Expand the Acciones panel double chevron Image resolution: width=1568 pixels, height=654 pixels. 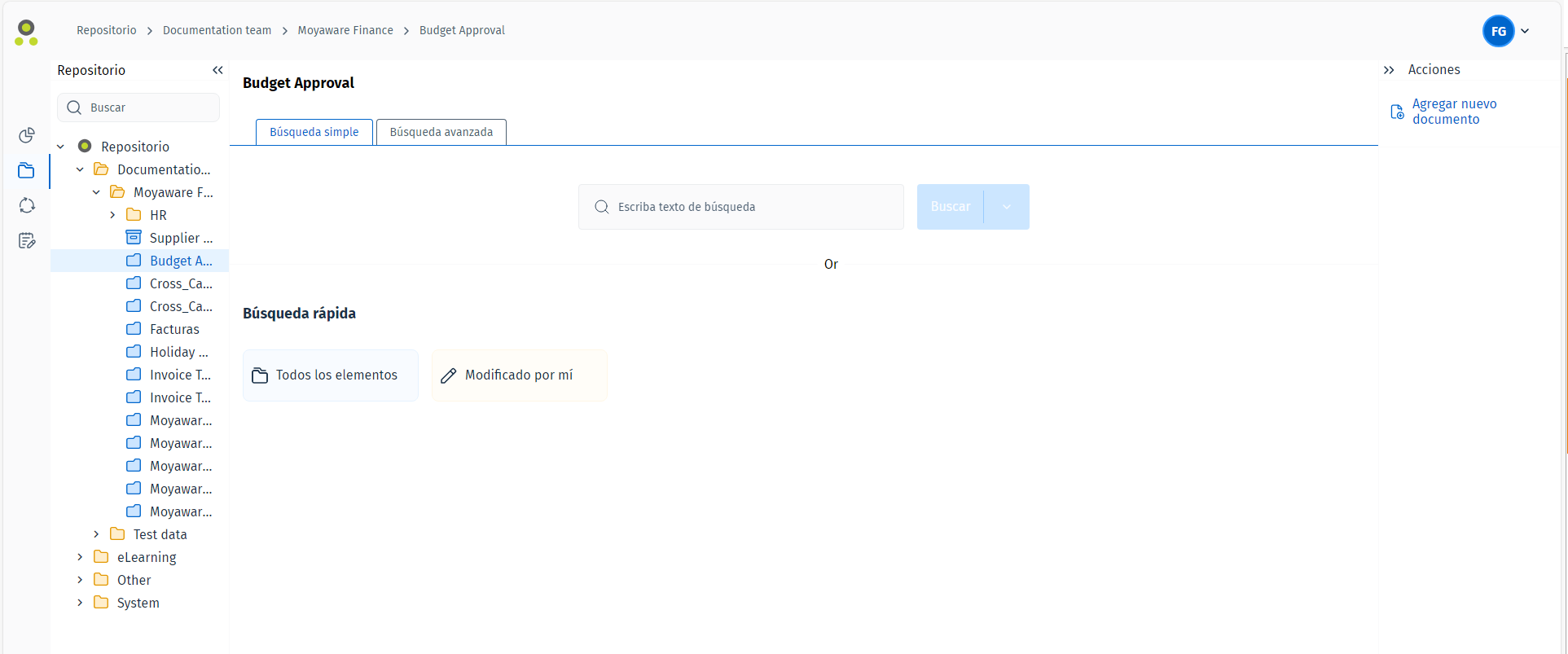click(1389, 70)
